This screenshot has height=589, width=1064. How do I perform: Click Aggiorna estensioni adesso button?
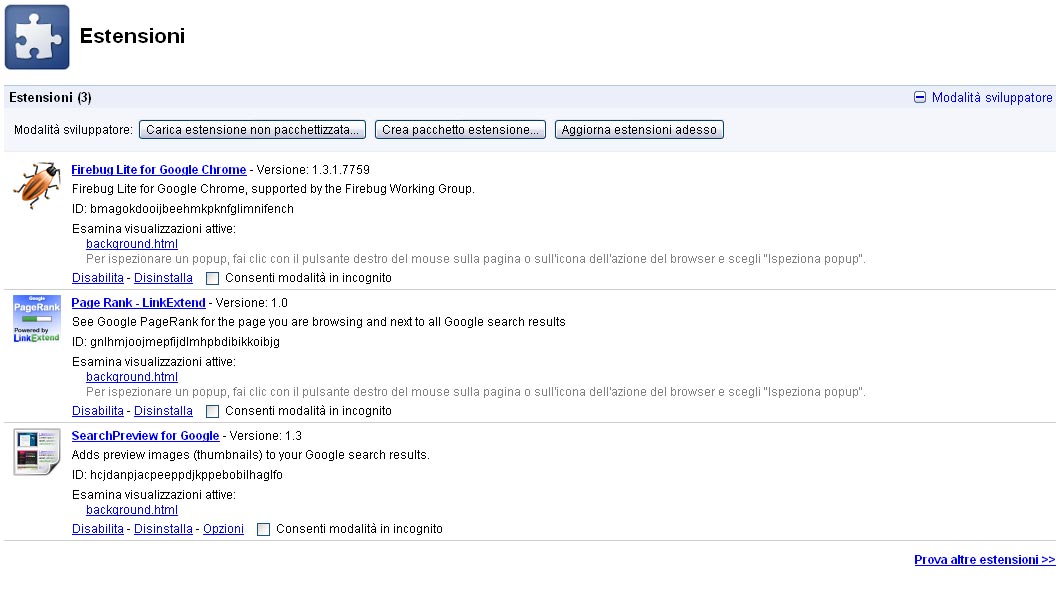(639, 130)
